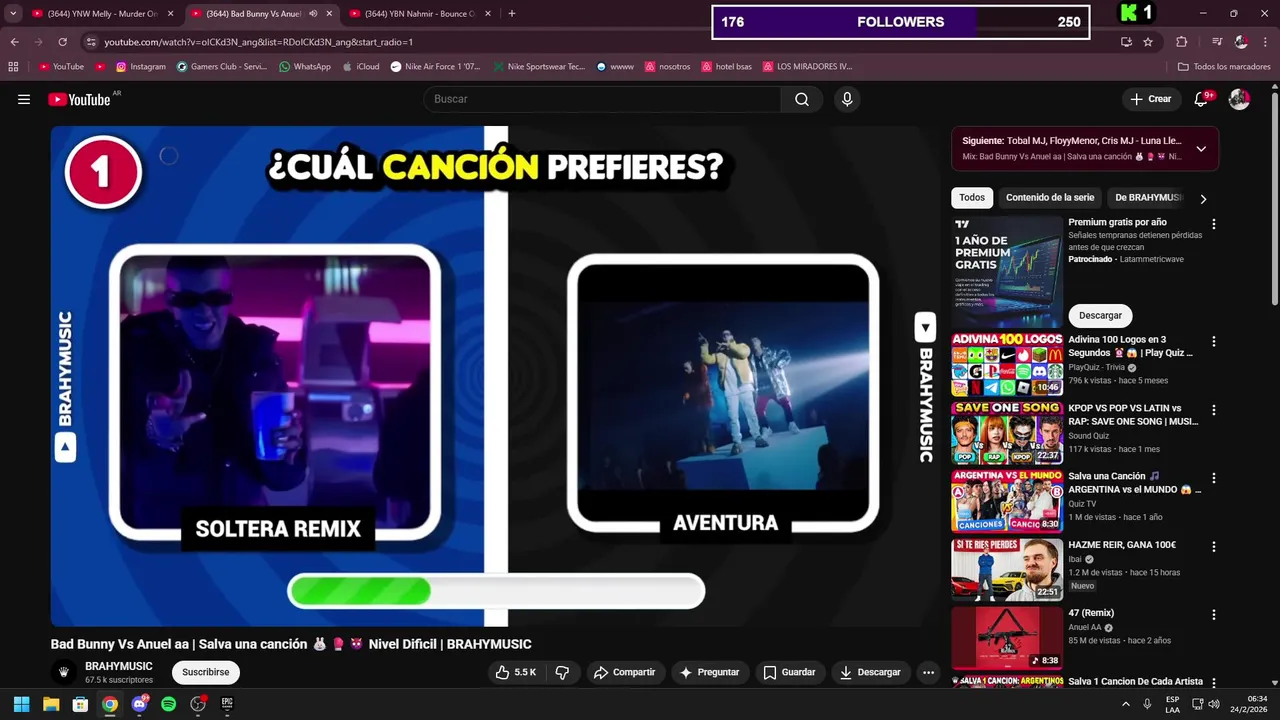Show more filter chips with the right arrow

[x=1203, y=199]
